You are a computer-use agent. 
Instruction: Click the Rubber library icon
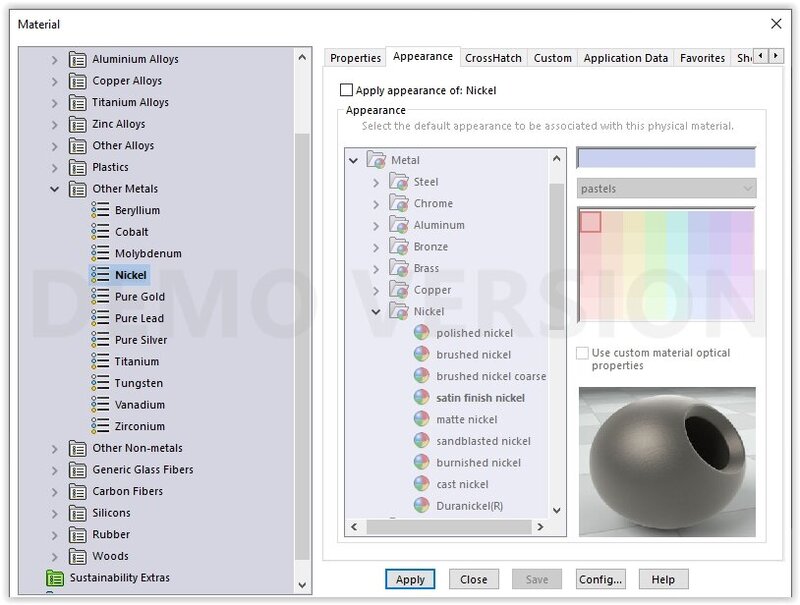pyautogui.click(x=78, y=535)
